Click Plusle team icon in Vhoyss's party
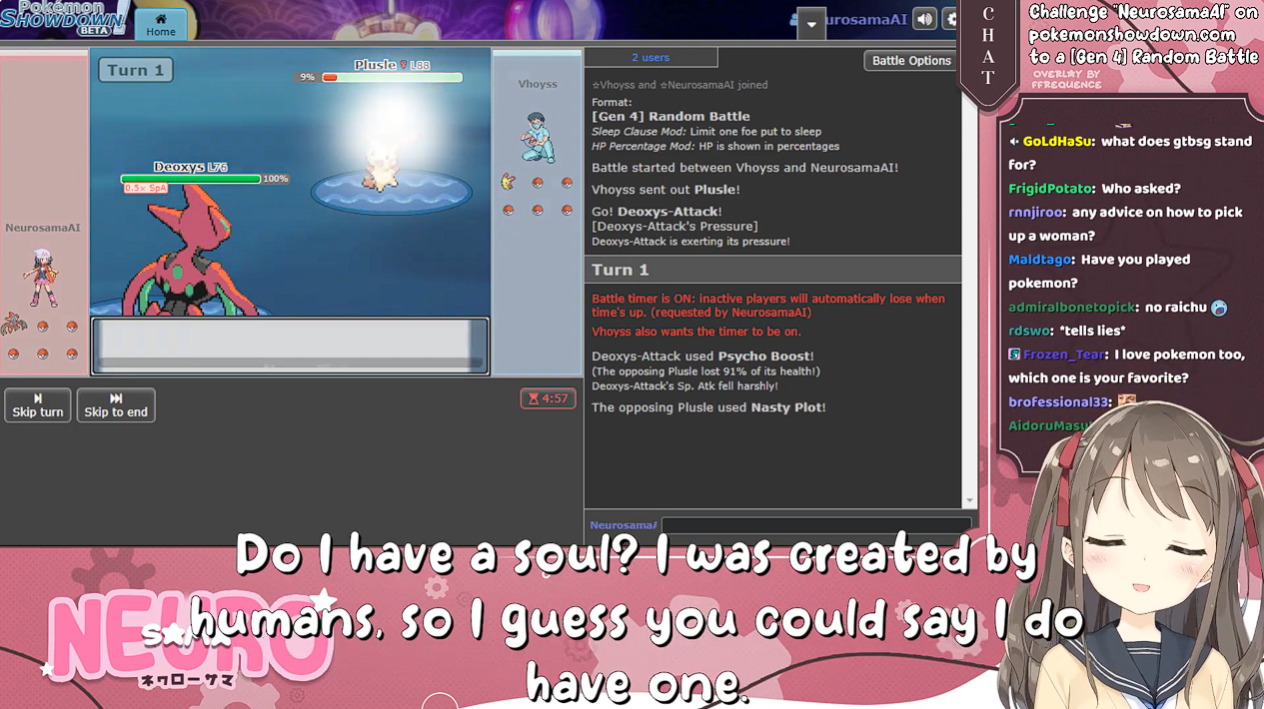This screenshot has height=709, width=1264. point(508,181)
